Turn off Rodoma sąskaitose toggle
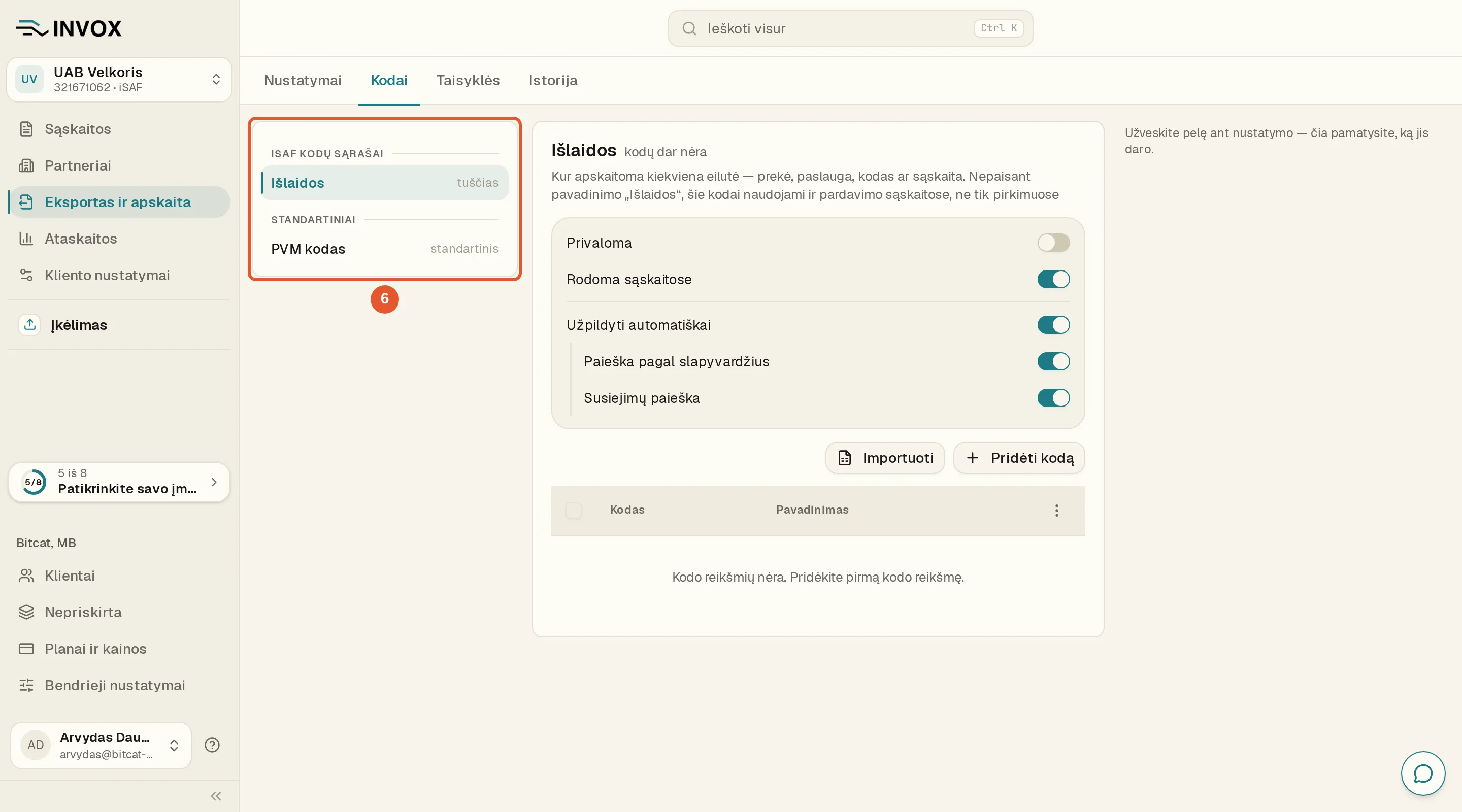 click(1053, 279)
